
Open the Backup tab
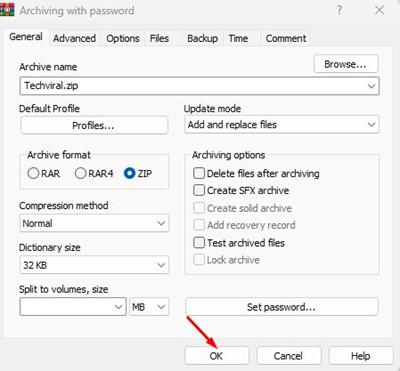coord(202,38)
